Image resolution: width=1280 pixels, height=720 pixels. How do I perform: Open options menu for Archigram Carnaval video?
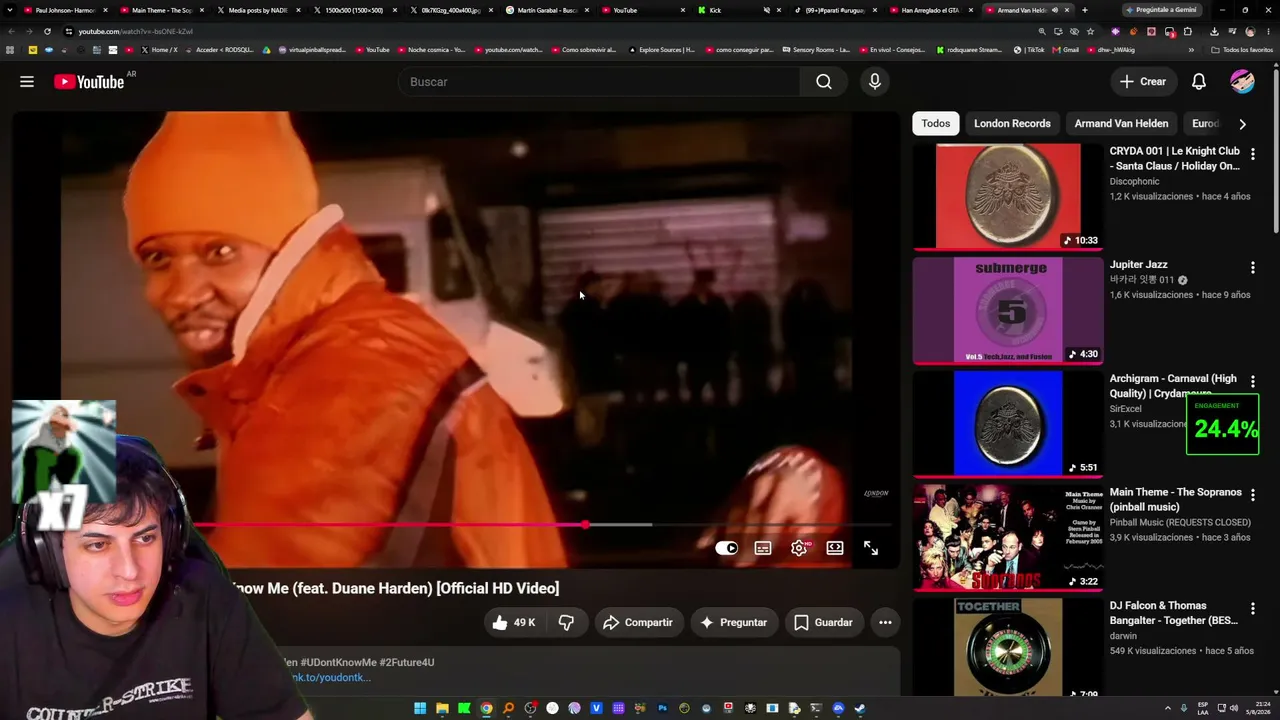click(1252, 382)
